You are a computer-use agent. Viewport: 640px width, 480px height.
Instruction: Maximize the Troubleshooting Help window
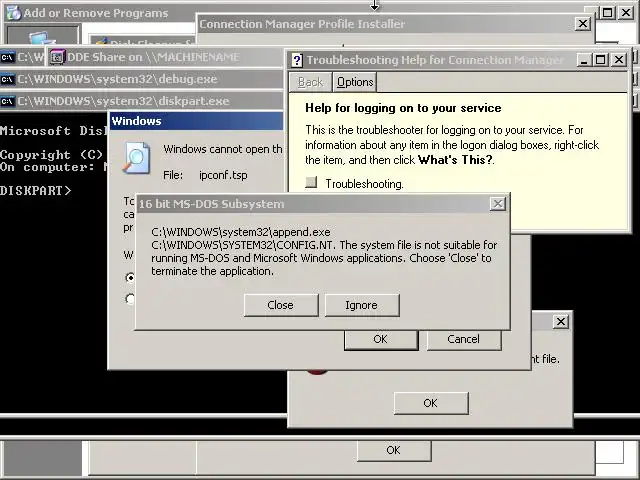point(601,60)
